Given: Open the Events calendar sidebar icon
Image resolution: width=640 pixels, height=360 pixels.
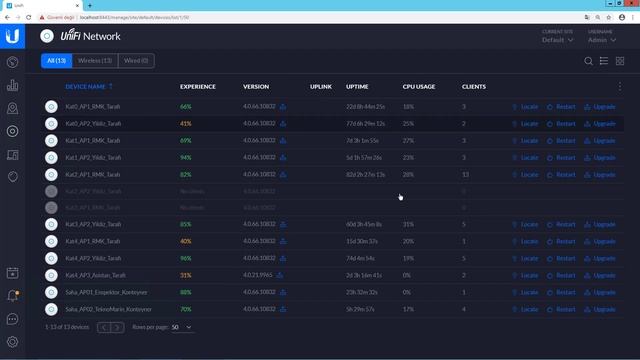Looking at the screenshot, I should pyautogui.click(x=12, y=273).
